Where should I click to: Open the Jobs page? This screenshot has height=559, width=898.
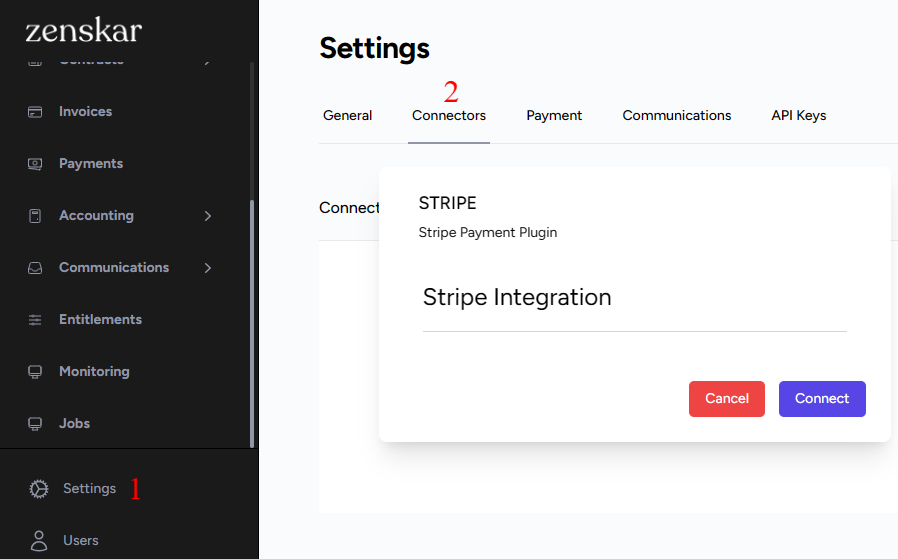pyautogui.click(x=74, y=424)
